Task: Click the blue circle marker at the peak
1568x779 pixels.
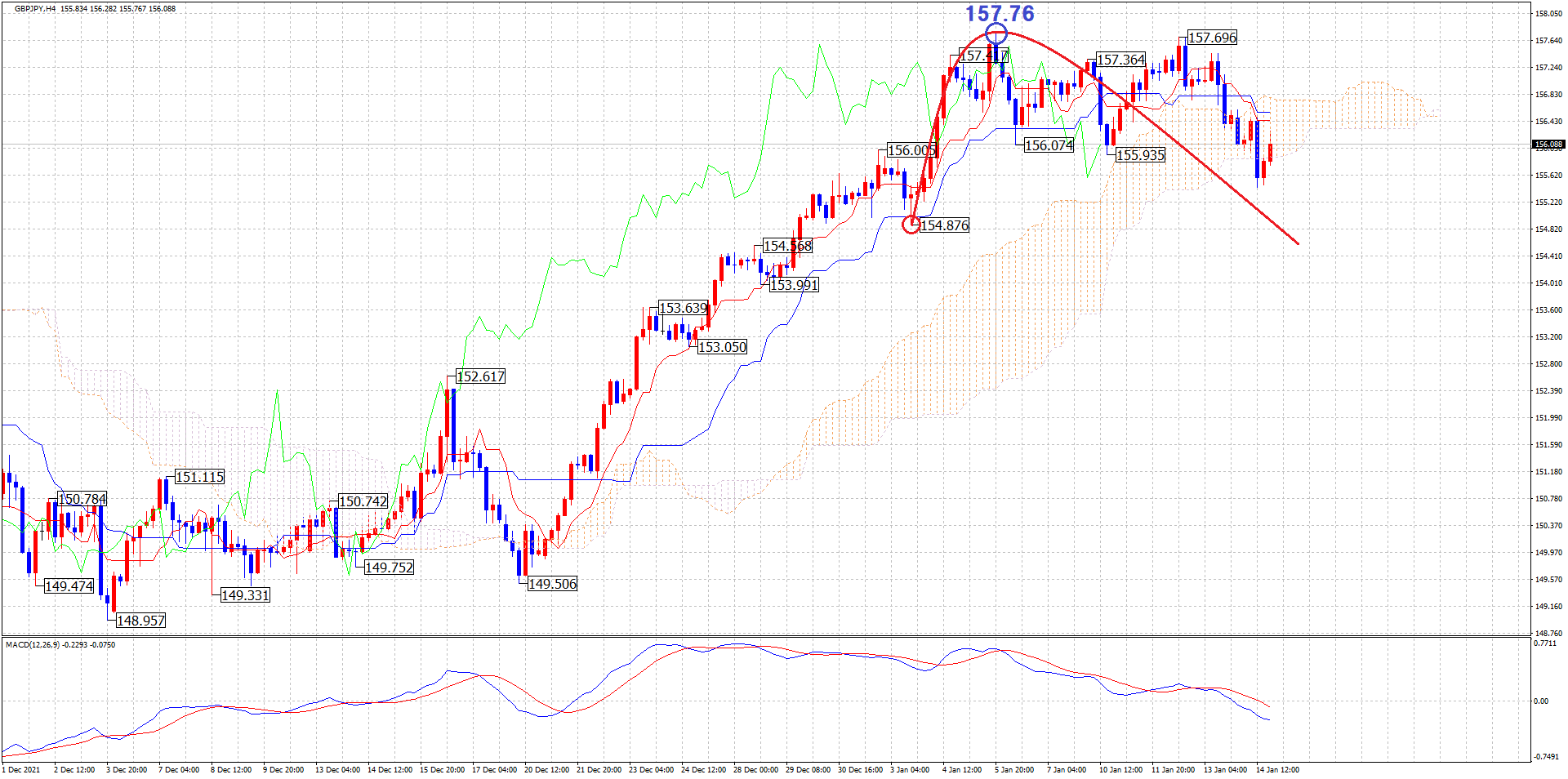Action: coord(996,33)
